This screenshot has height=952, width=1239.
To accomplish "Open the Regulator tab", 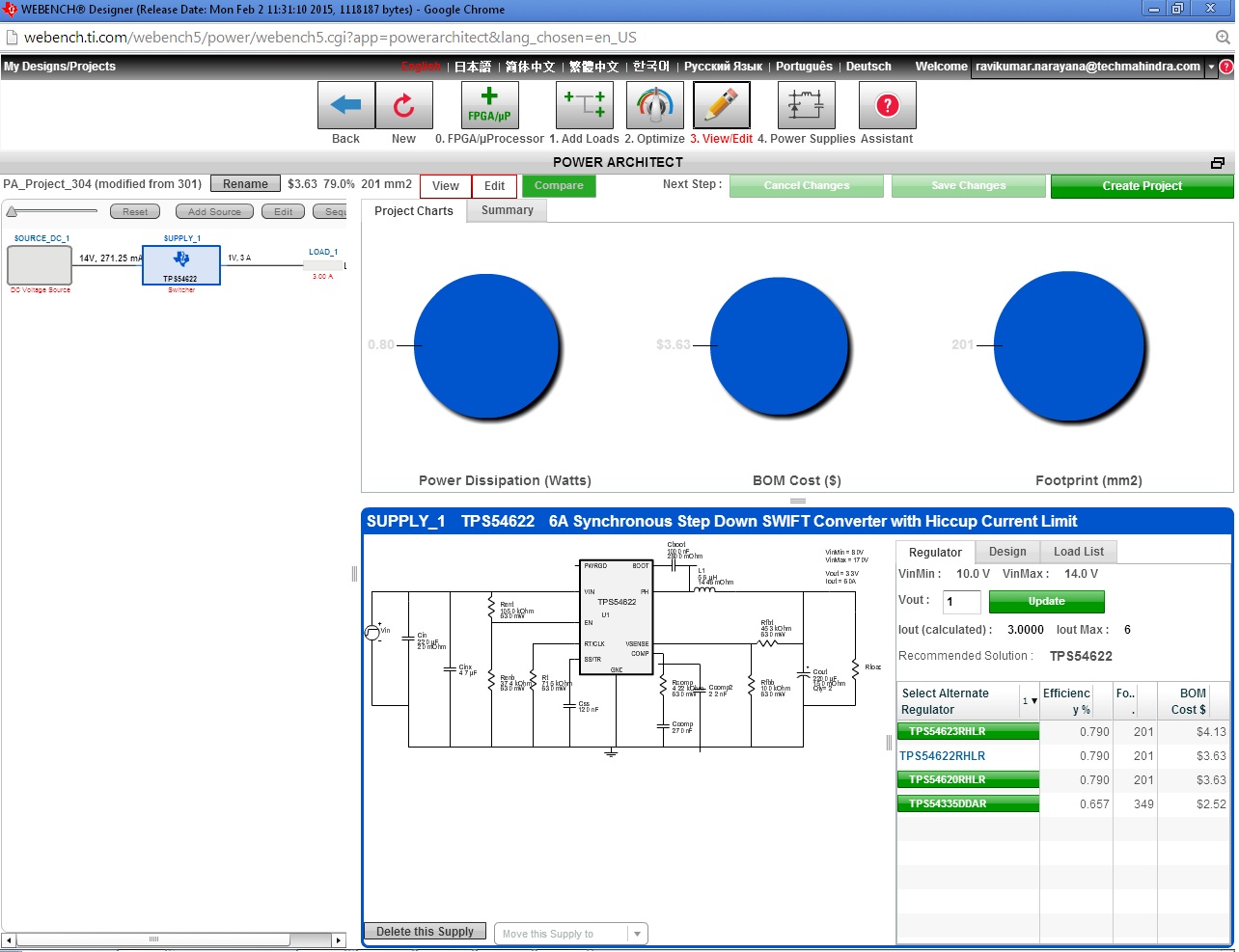I will pyautogui.click(x=935, y=552).
